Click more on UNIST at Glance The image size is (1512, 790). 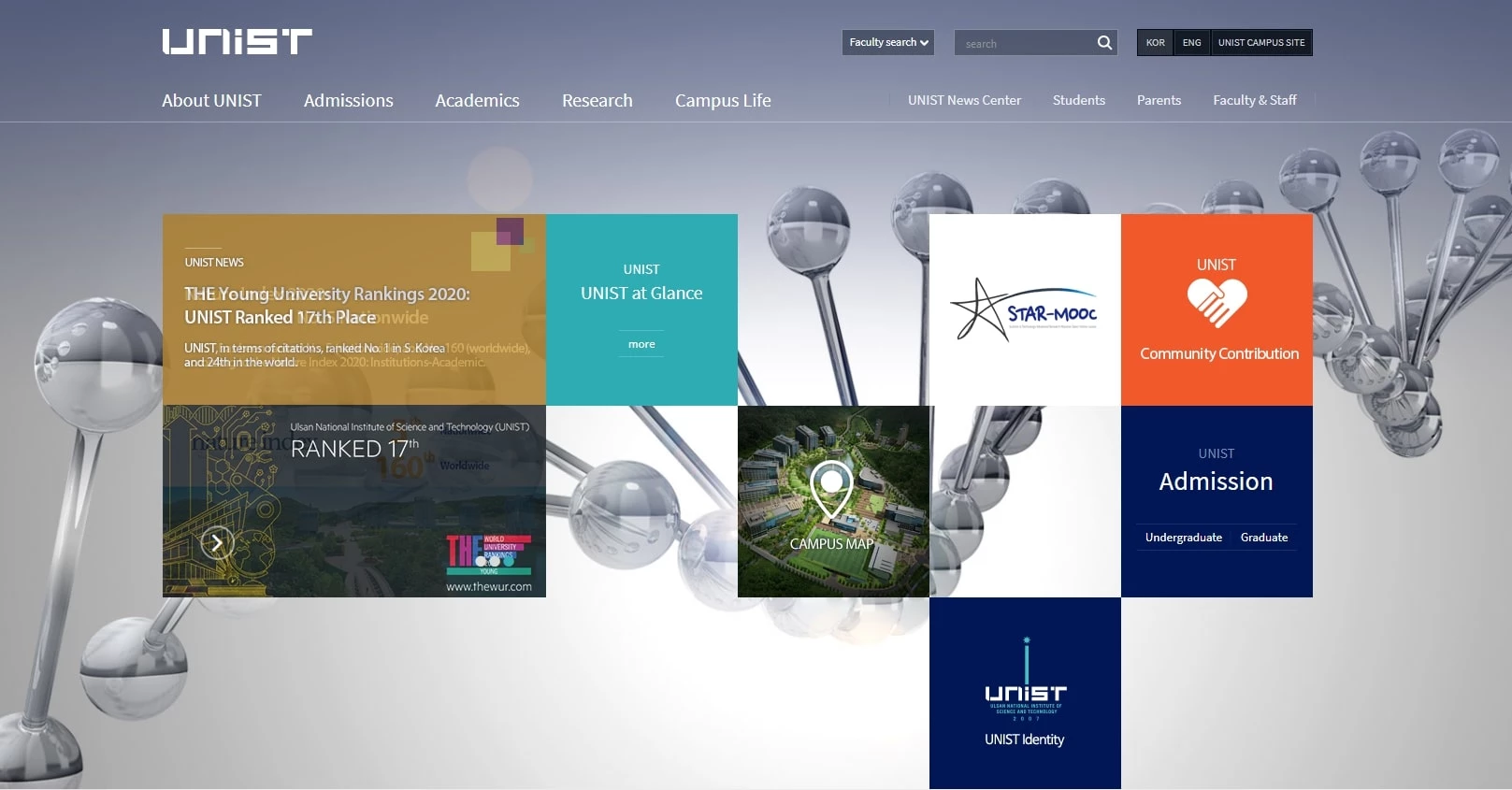[641, 344]
